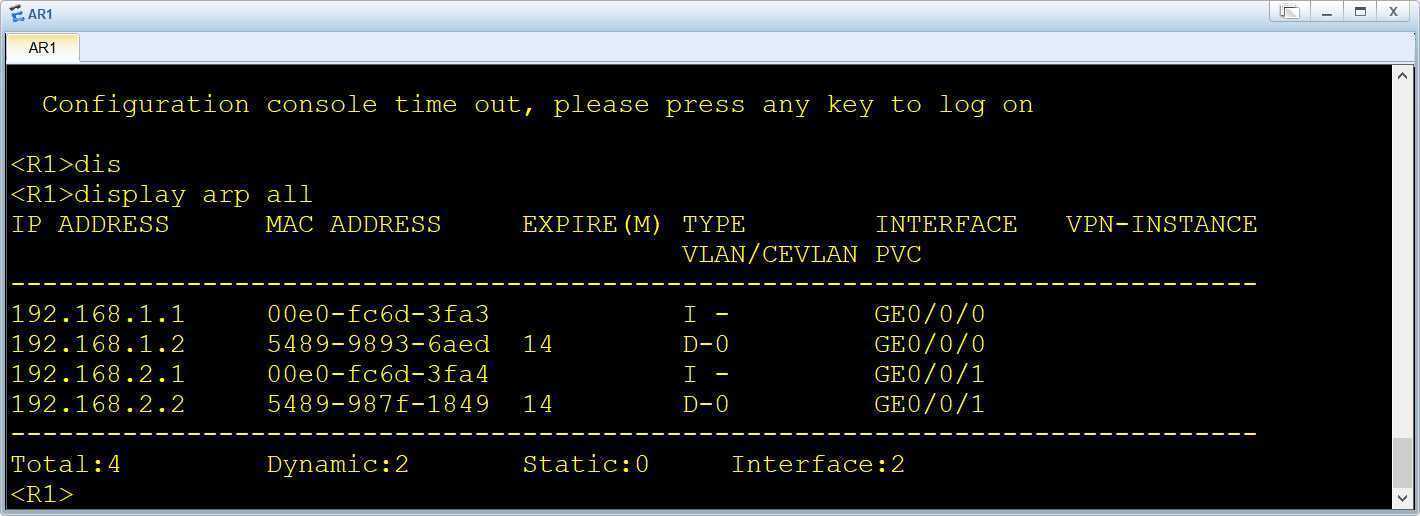Click the scrollbar up arrow
Screen dimensions: 1420x516
point(1402,76)
